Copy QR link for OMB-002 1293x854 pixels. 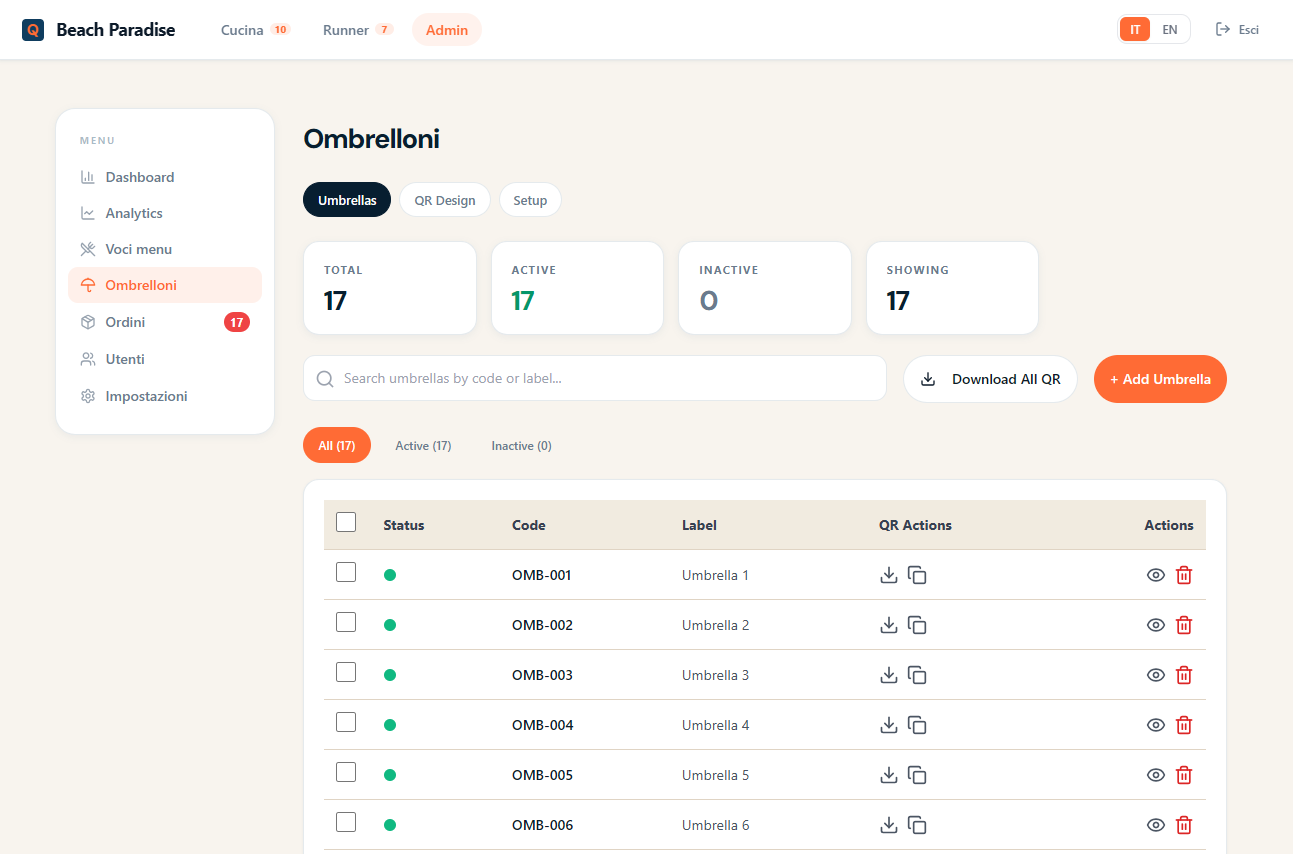point(917,625)
